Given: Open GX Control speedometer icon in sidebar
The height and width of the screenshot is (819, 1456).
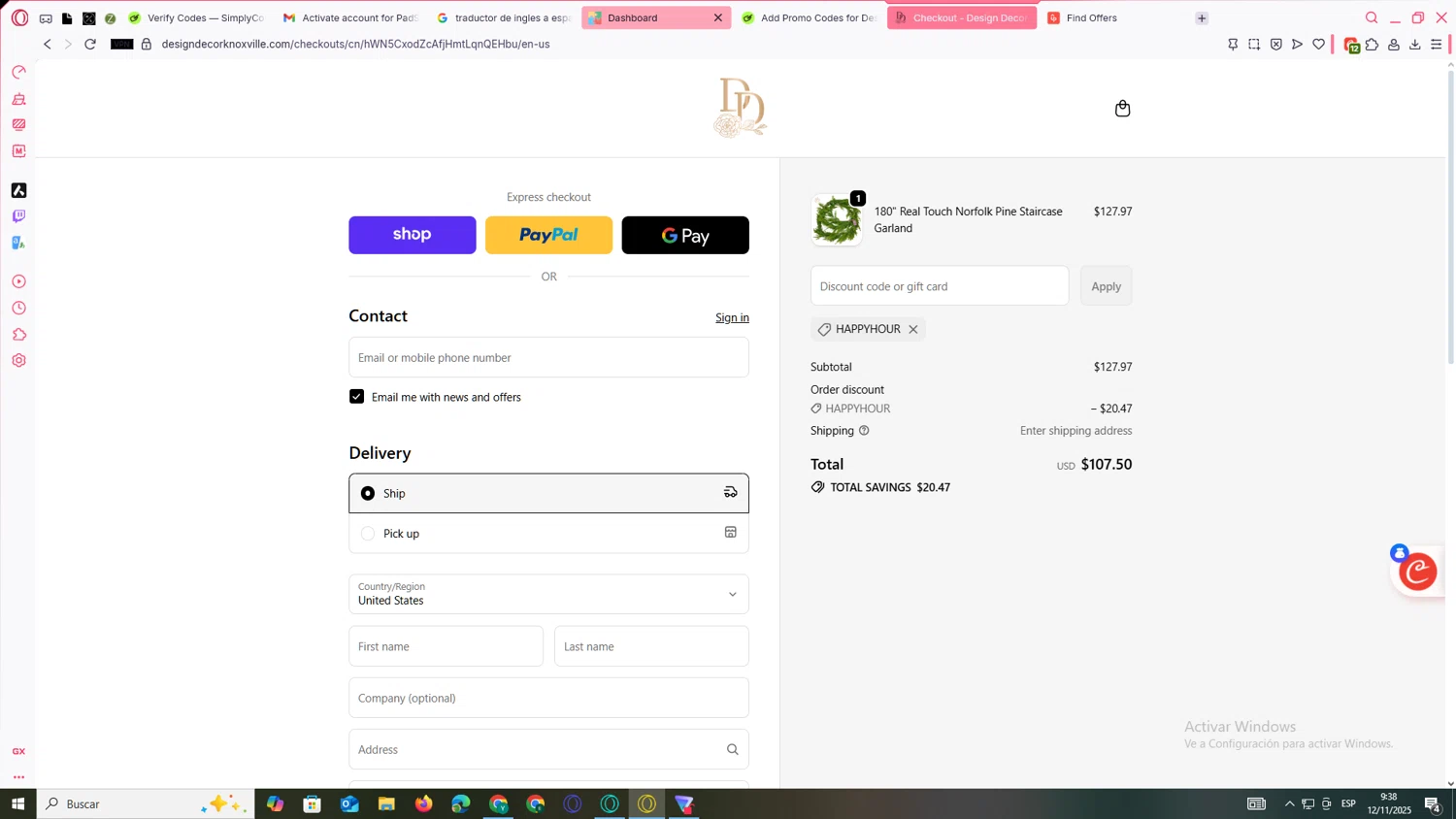Looking at the screenshot, I should point(18,72).
